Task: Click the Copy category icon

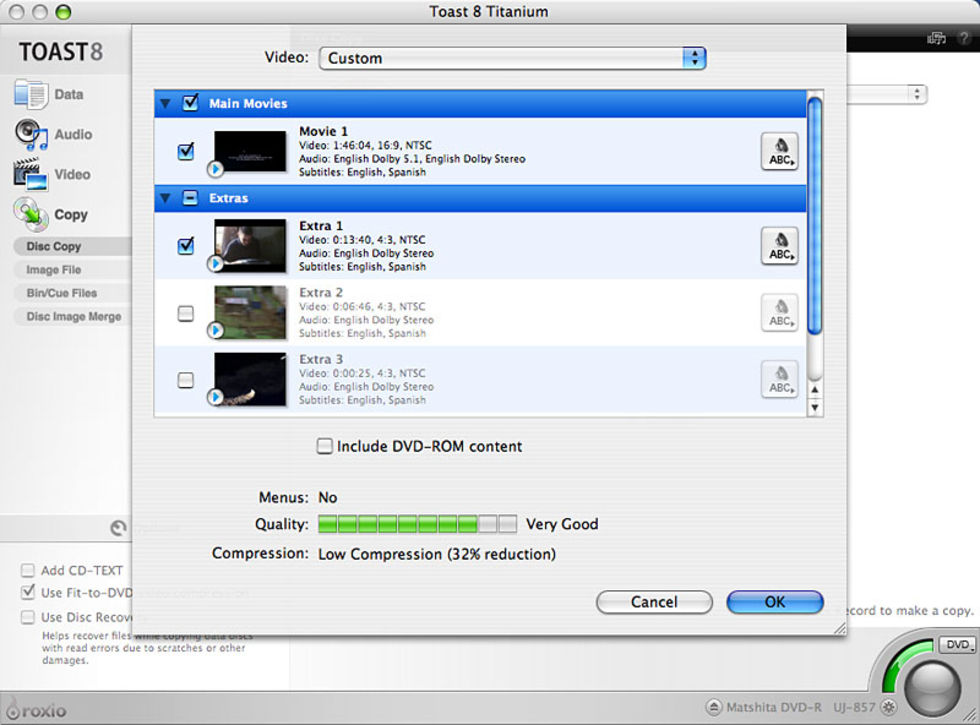Action: (x=31, y=214)
